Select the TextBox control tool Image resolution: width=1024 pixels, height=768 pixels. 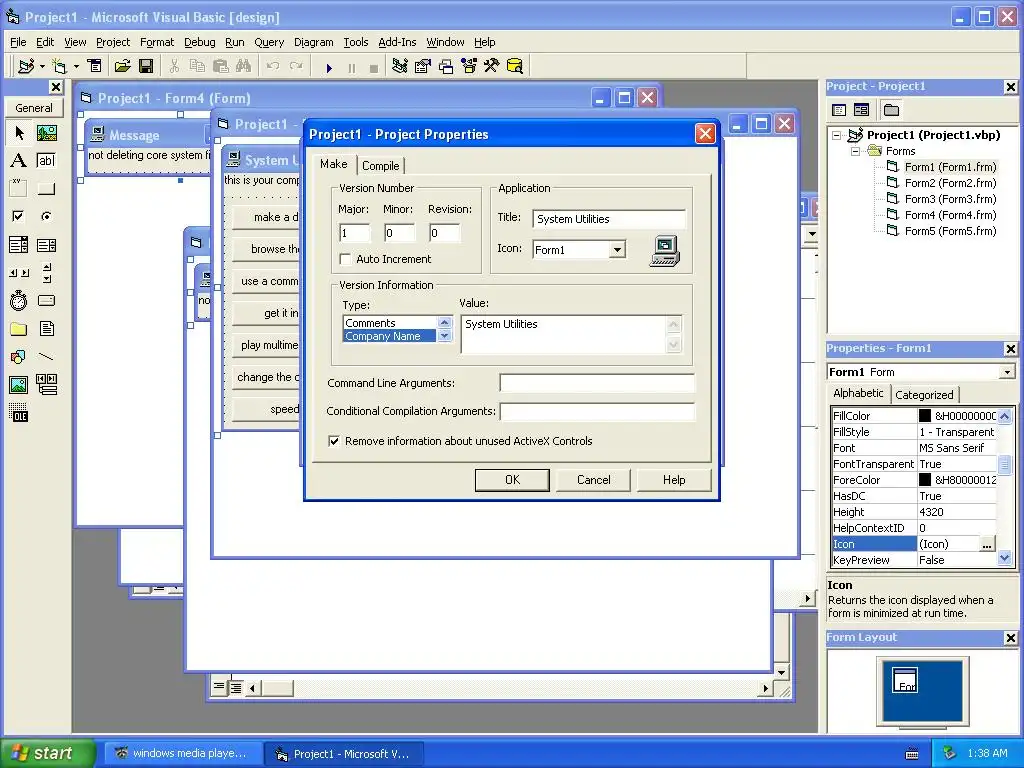[x=46, y=161]
